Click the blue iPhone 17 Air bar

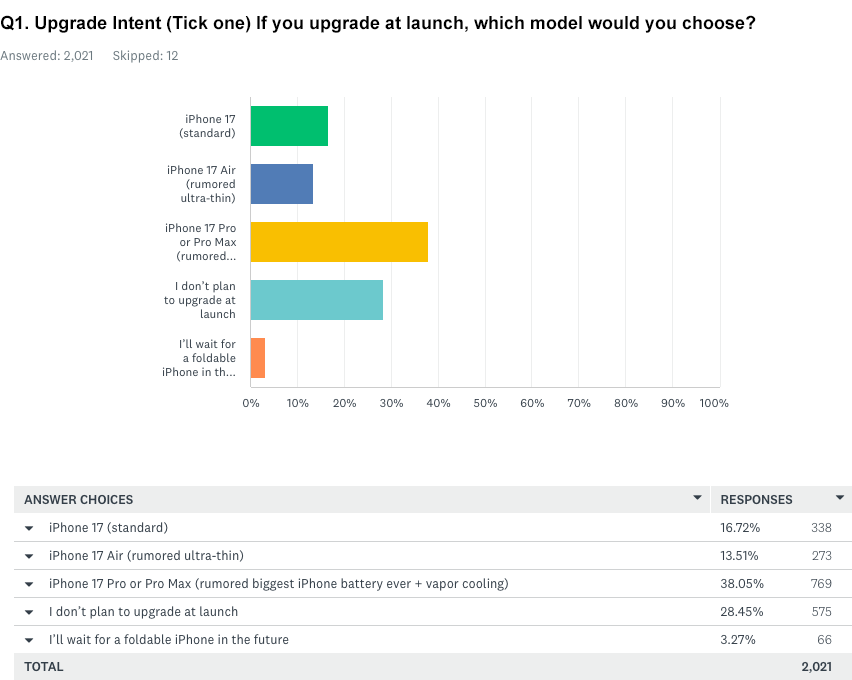tap(282, 184)
